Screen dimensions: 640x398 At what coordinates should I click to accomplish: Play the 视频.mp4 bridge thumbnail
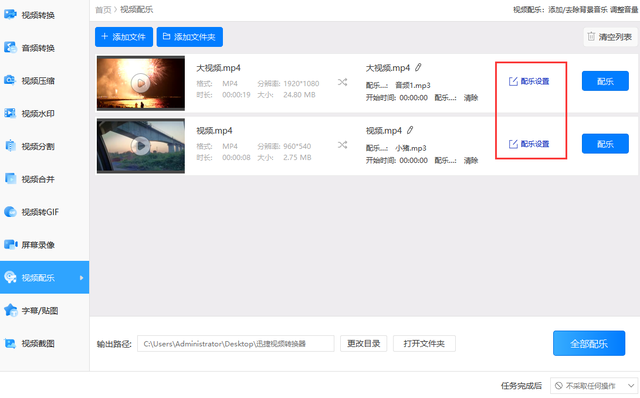[140, 146]
